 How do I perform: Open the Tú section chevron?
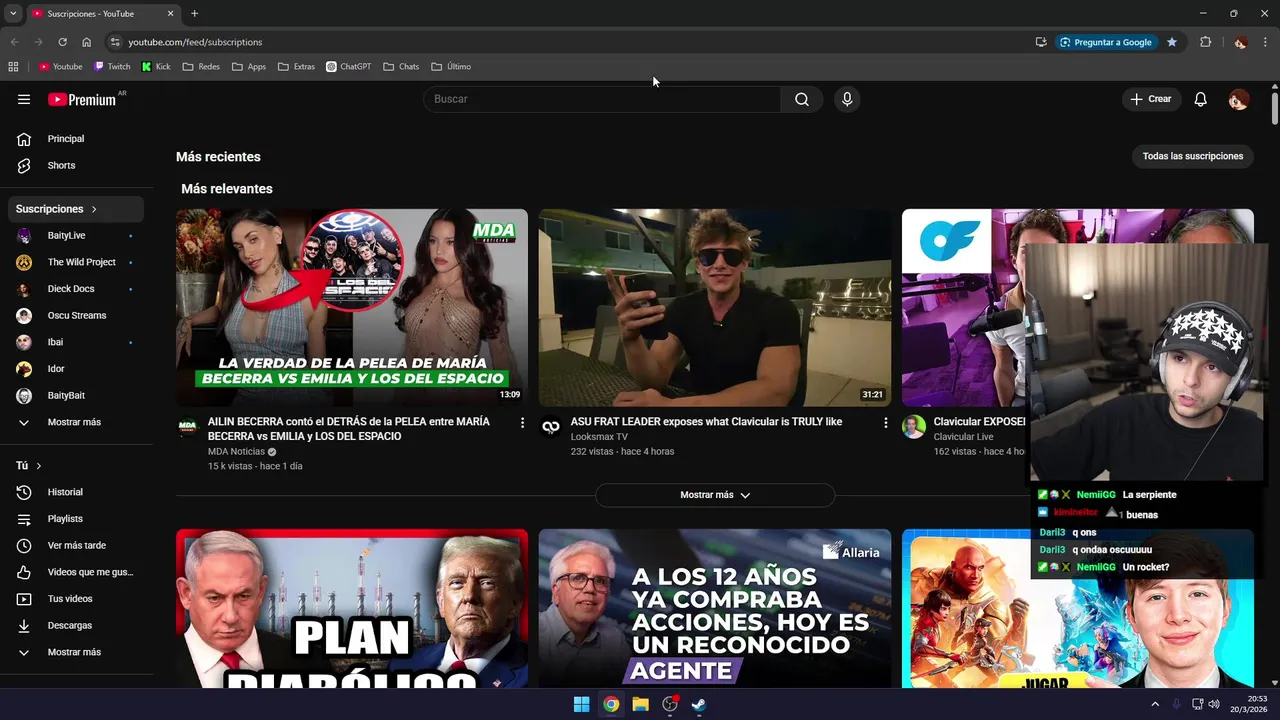(39, 466)
